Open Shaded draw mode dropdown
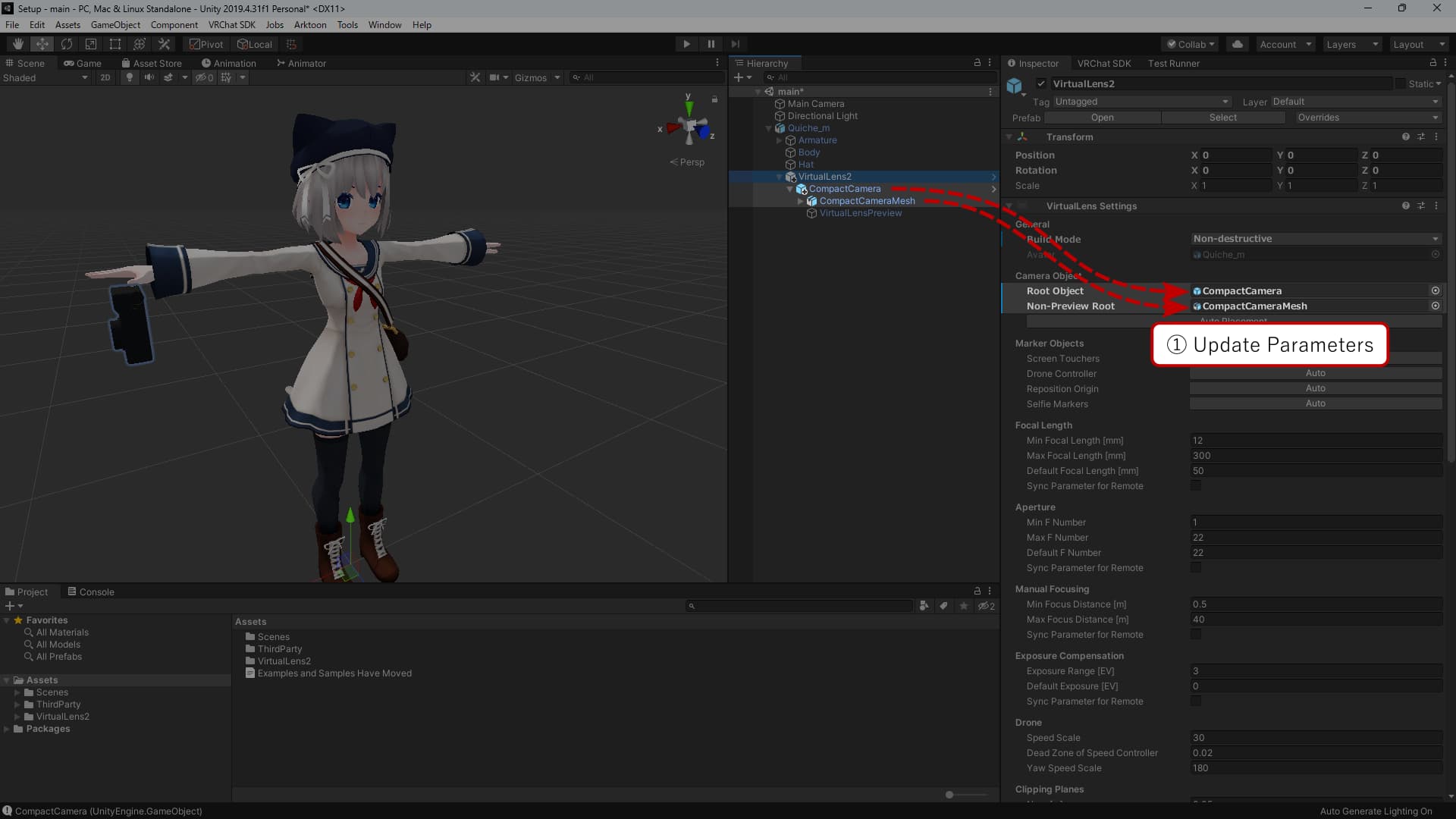 pyautogui.click(x=45, y=77)
